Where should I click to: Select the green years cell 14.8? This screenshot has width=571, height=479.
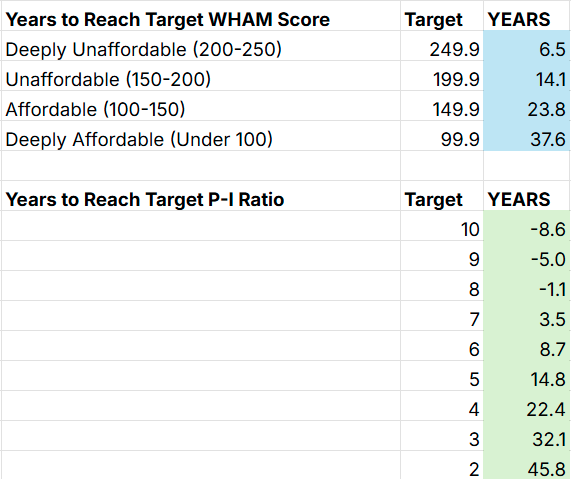(x=527, y=376)
